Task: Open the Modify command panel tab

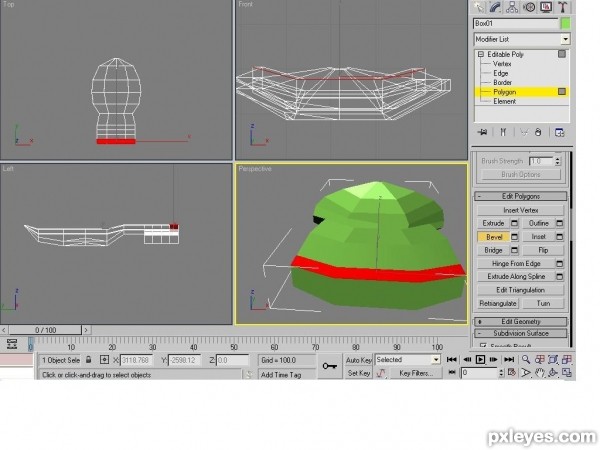Action: (x=496, y=7)
